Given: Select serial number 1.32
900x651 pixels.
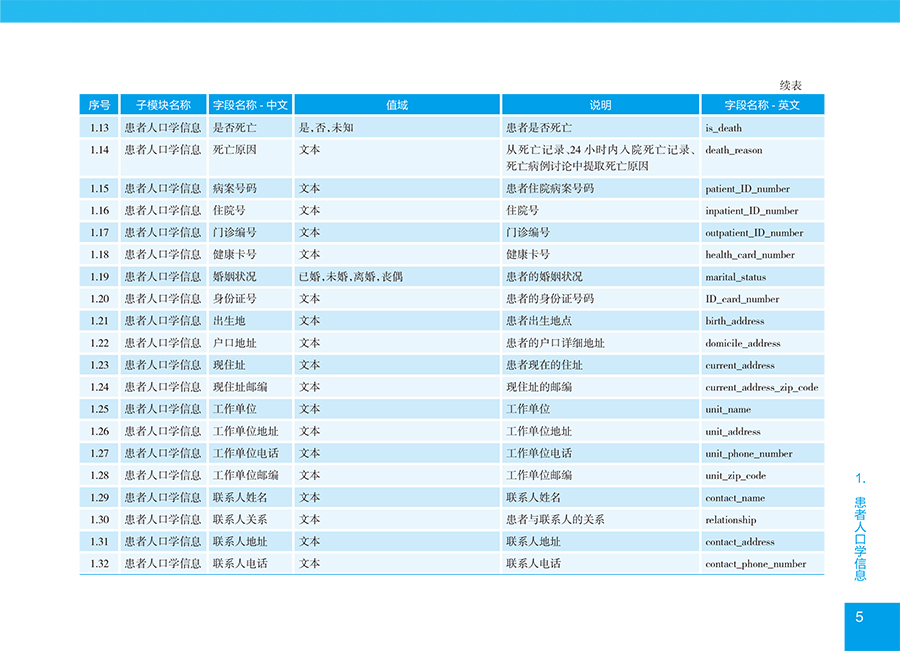Looking at the screenshot, I should [99, 564].
